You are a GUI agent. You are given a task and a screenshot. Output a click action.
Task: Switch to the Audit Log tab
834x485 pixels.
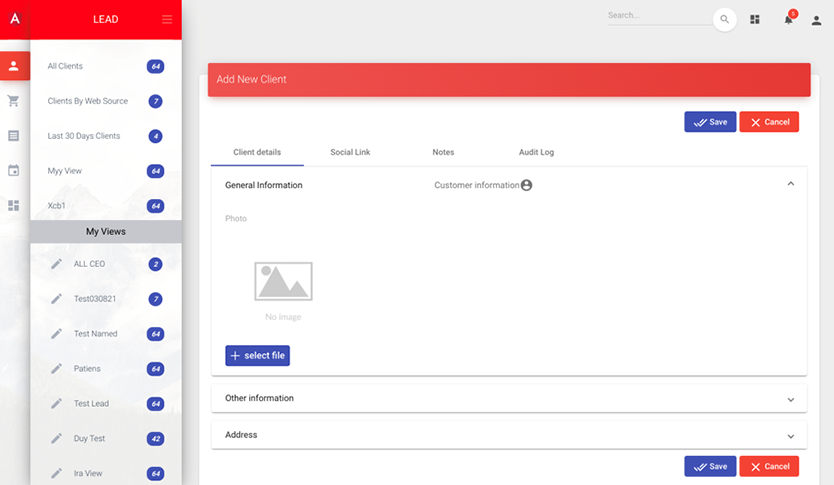point(536,152)
